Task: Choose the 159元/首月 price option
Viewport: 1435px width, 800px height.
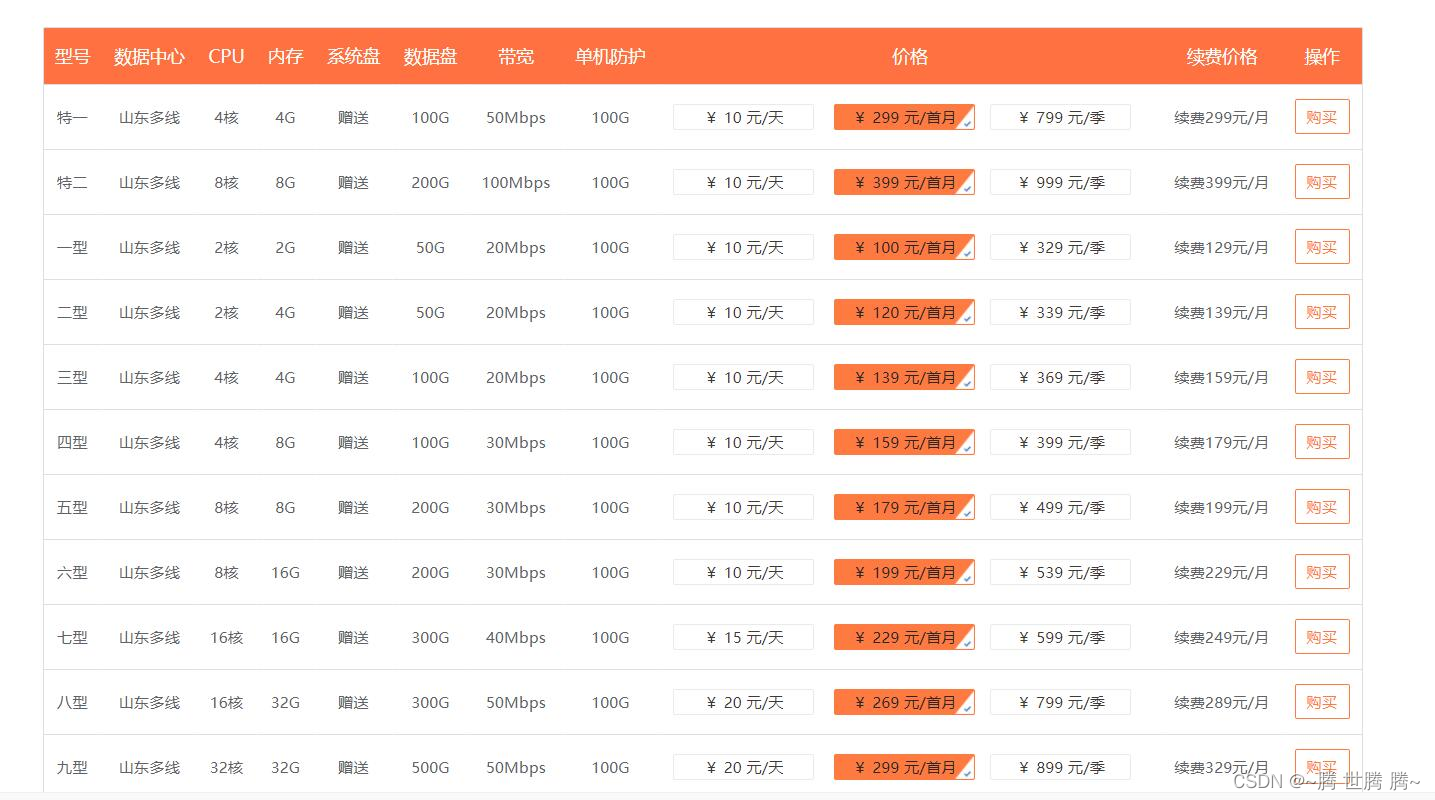Action: [x=904, y=442]
